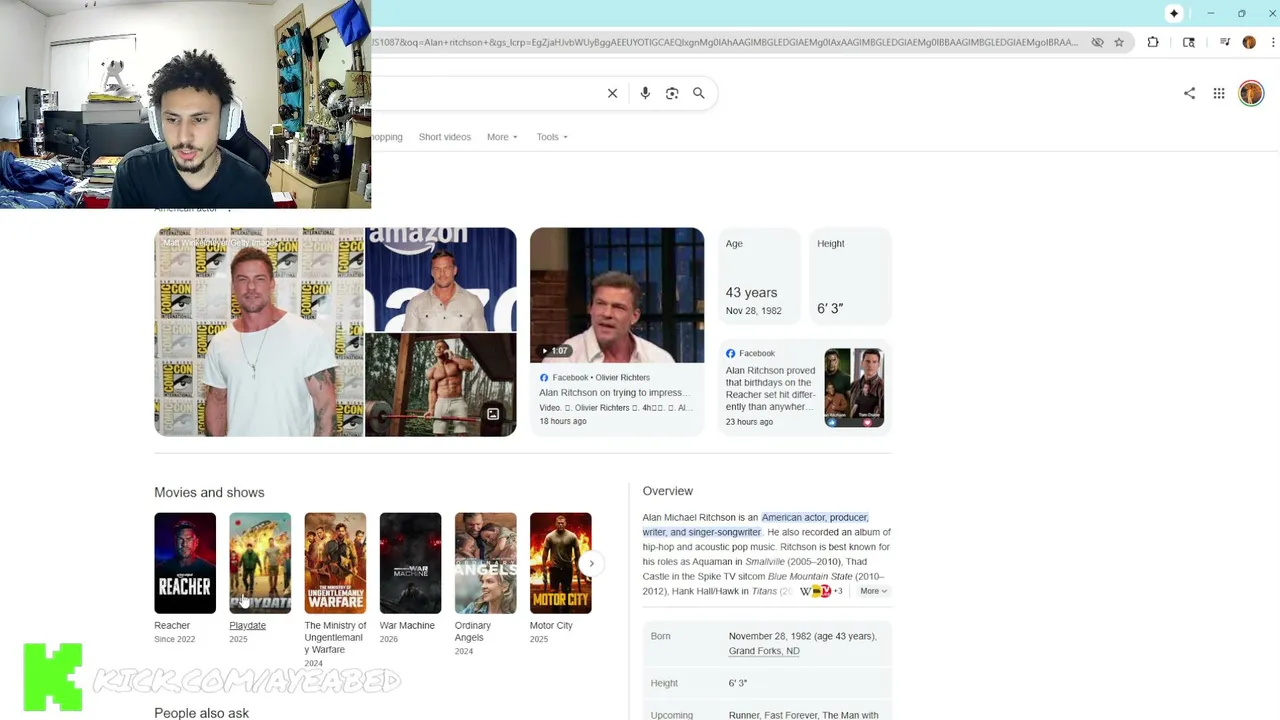Open the Chrome profile avatar in the toolbar

(x=1249, y=42)
